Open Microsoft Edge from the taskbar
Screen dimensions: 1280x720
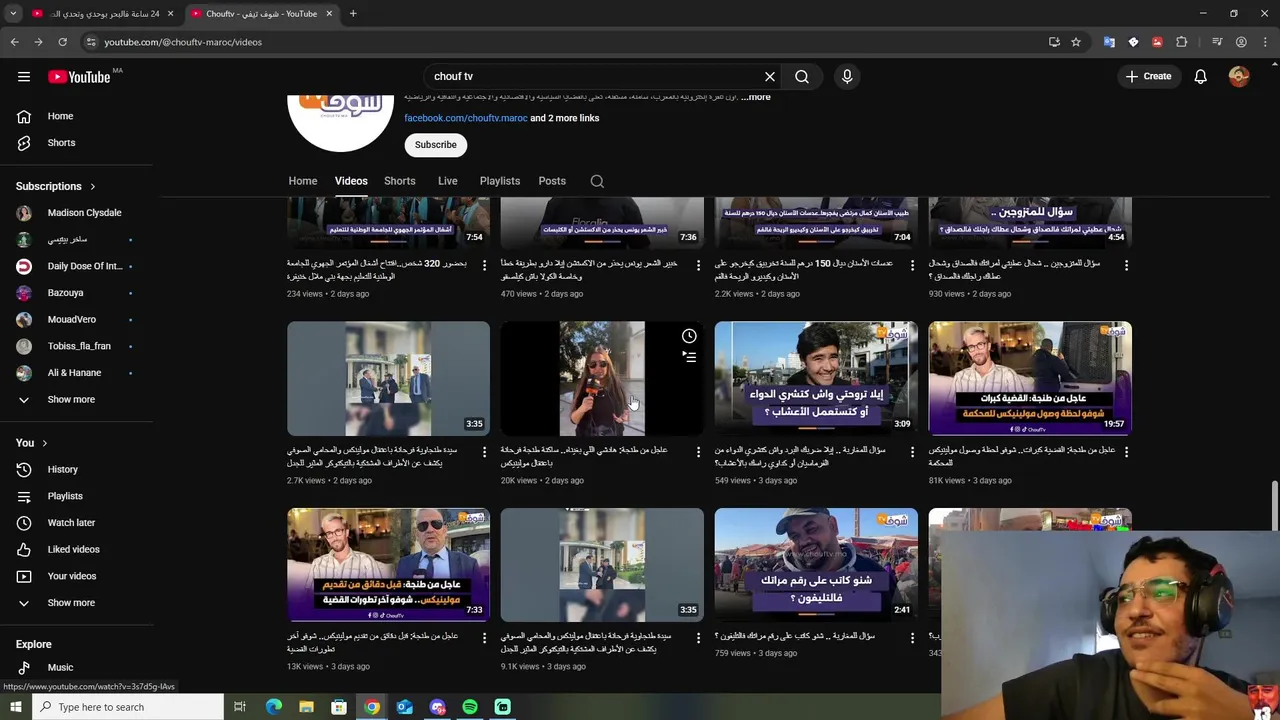(273, 707)
